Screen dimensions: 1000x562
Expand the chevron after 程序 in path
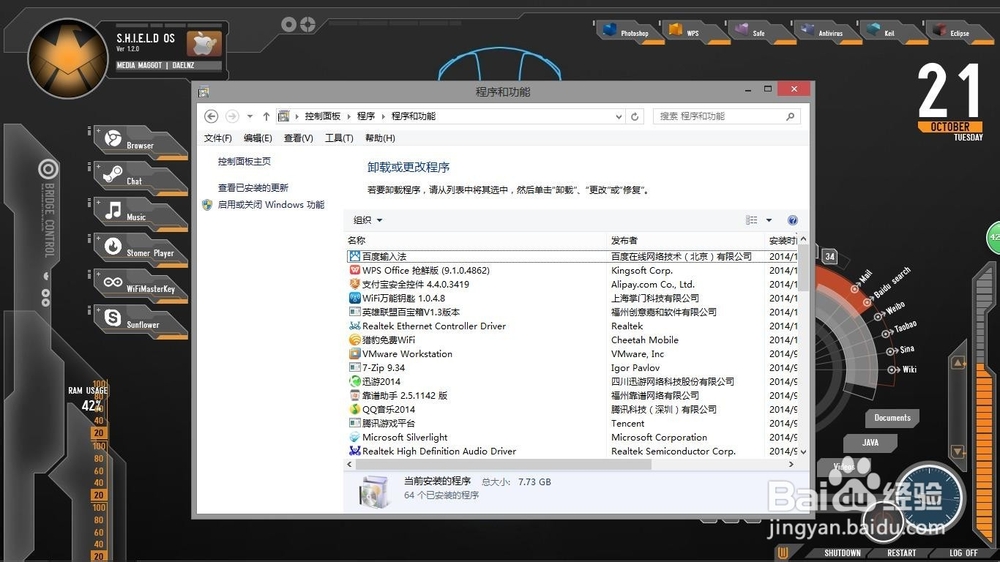pyautogui.click(x=383, y=116)
